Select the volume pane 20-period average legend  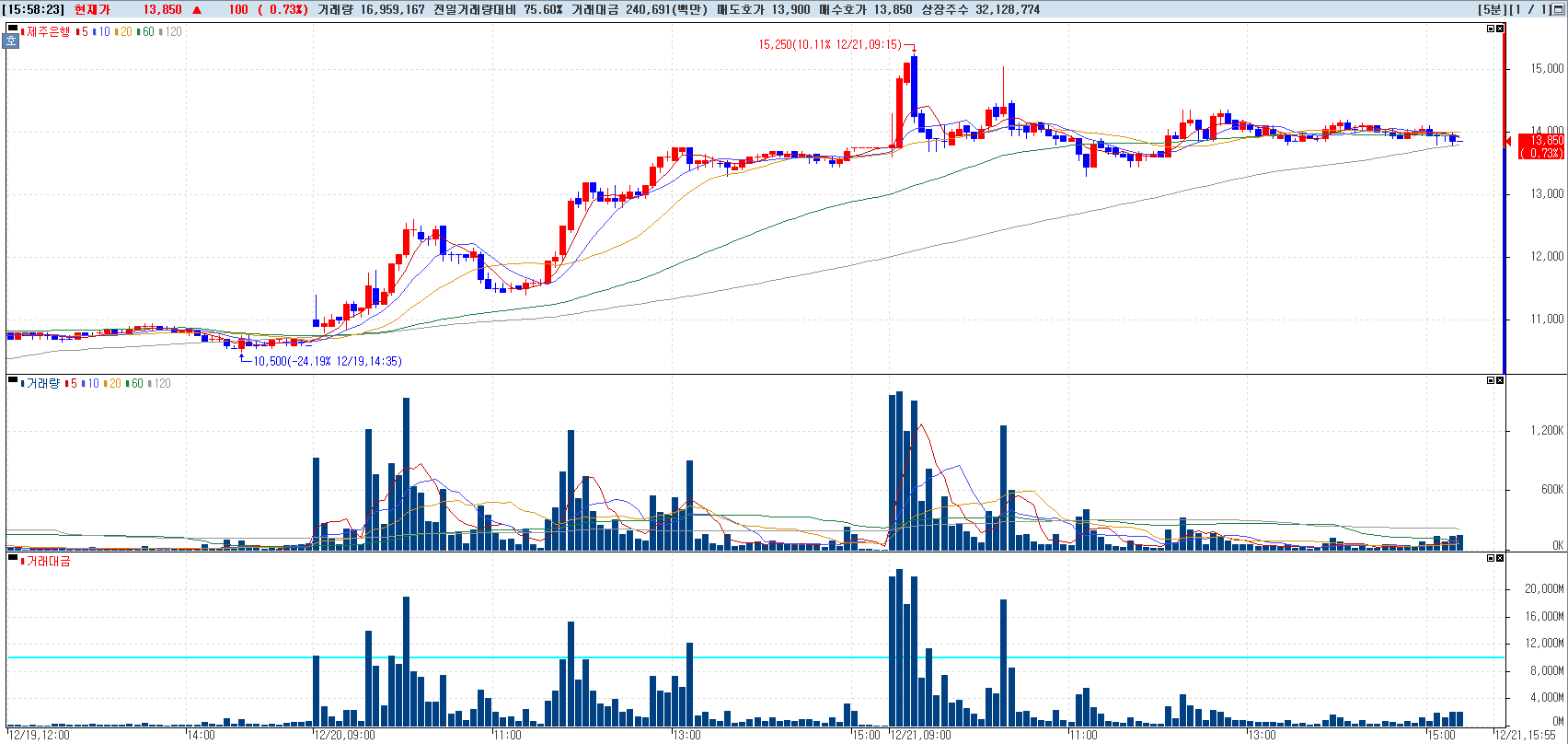point(113,383)
